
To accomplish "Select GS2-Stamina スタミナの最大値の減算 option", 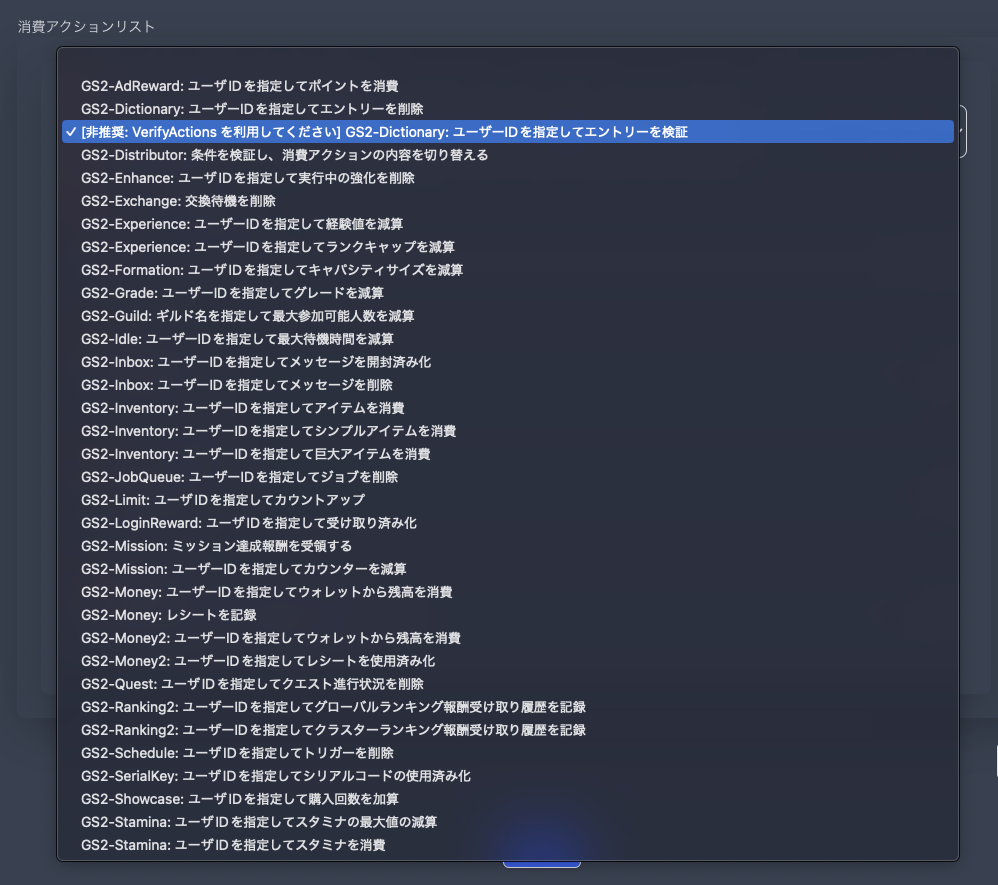I will [x=507, y=822].
